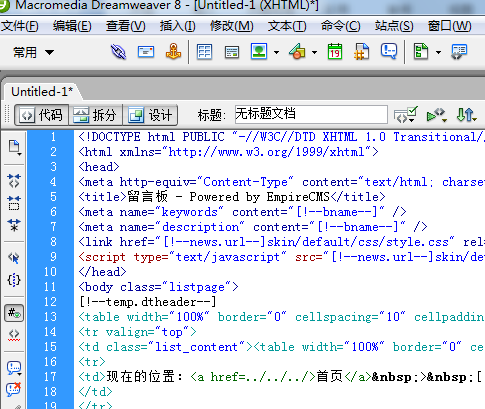Open the 文本(T) menu
This screenshot has width=485, height=409.
287,26
